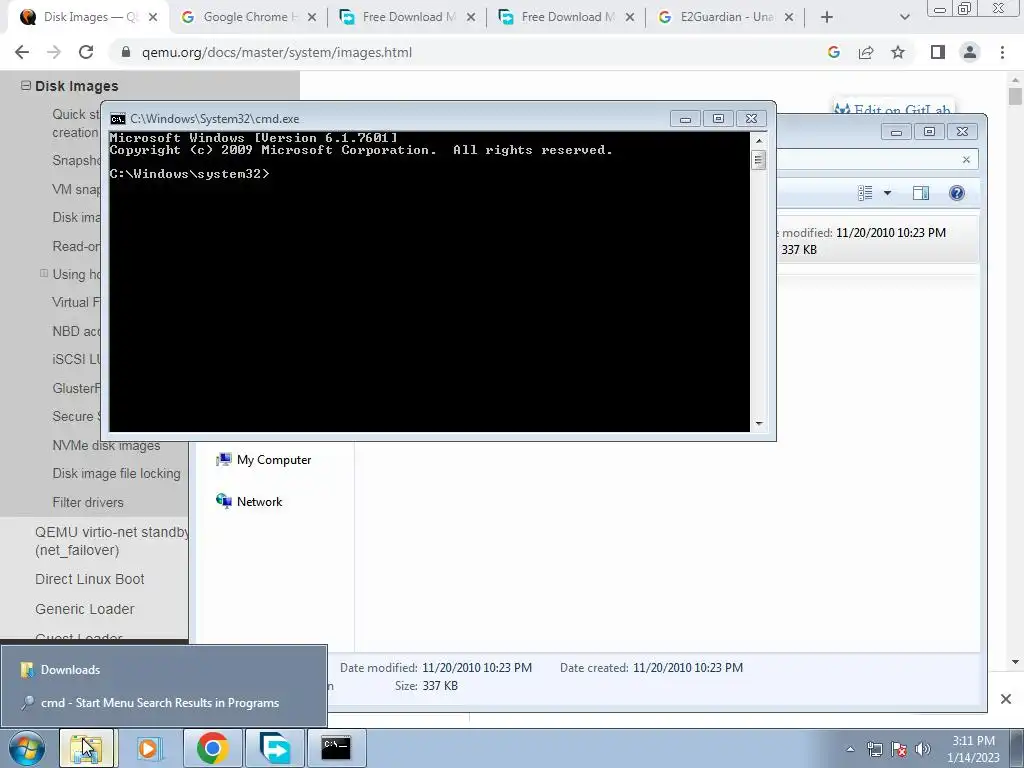Share this page icon in address bar
Viewport: 1024px width, 768px height.
(x=866, y=52)
